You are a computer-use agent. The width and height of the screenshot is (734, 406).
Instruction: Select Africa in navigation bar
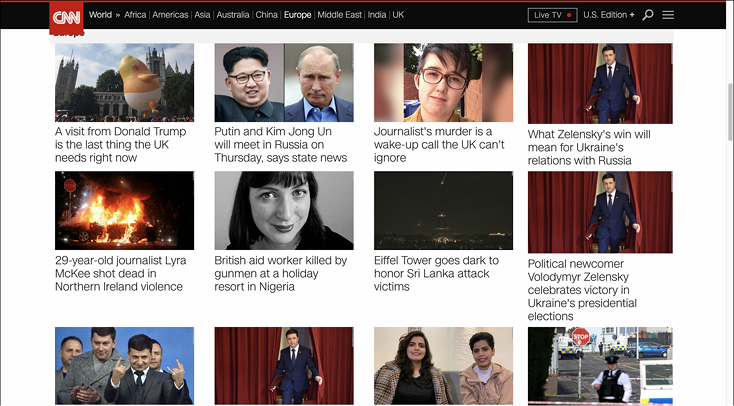pyautogui.click(x=135, y=15)
